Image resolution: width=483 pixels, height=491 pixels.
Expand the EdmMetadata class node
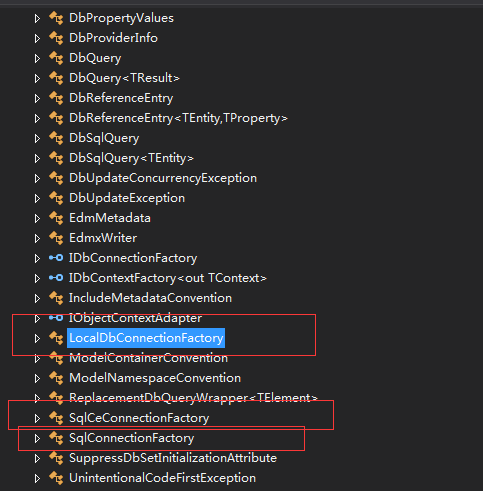(37, 218)
